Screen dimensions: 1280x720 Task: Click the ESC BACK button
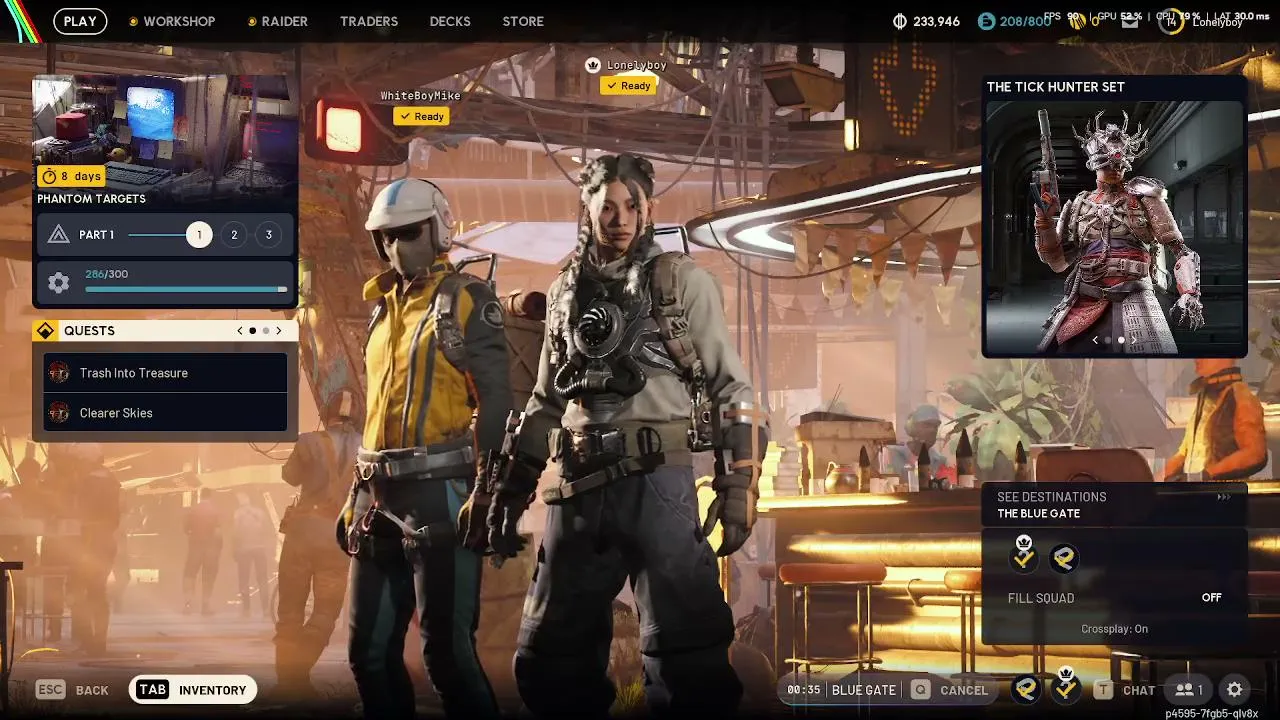pos(72,690)
